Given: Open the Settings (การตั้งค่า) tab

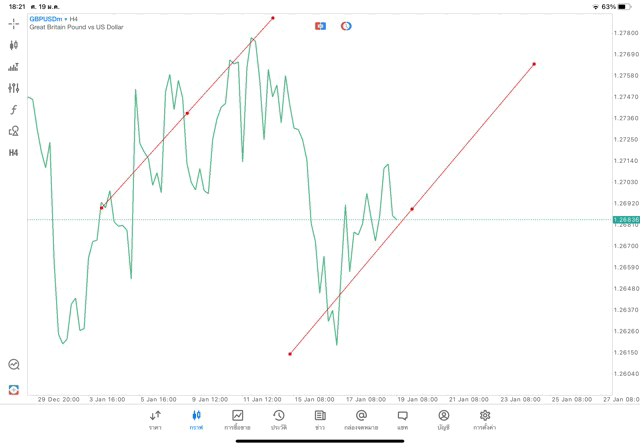Looking at the screenshot, I should click(485, 419).
